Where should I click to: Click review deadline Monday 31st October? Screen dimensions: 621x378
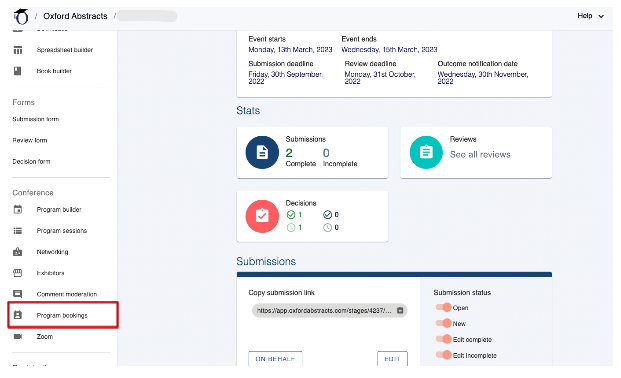tap(380, 78)
